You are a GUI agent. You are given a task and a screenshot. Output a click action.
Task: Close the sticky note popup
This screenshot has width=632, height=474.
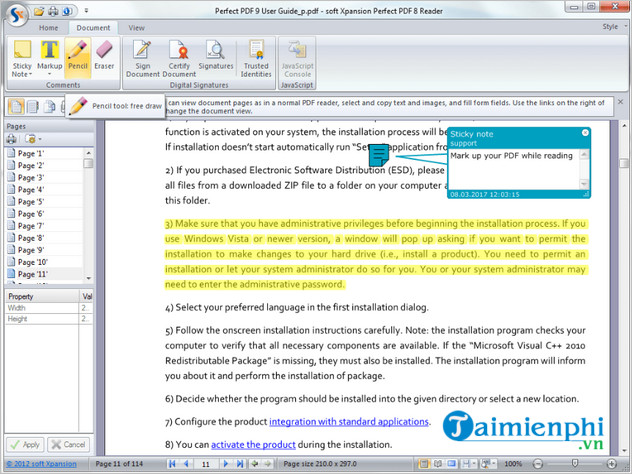pyautogui.click(x=585, y=133)
